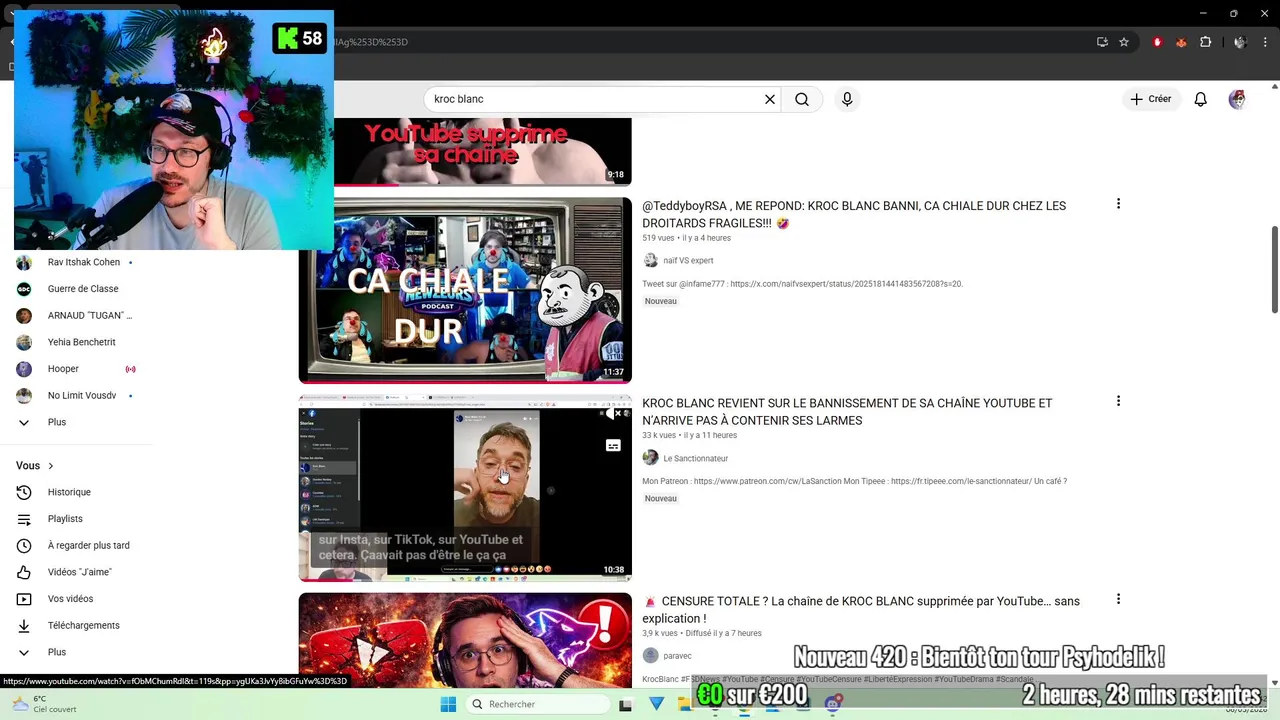The image size is (1280, 720).
Task: Open the paravec channel link
Action: [x=677, y=656]
